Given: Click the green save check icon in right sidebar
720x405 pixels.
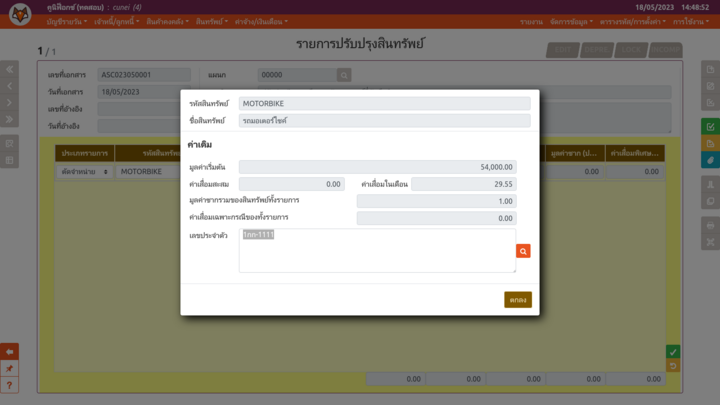Looking at the screenshot, I should point(710,127).
